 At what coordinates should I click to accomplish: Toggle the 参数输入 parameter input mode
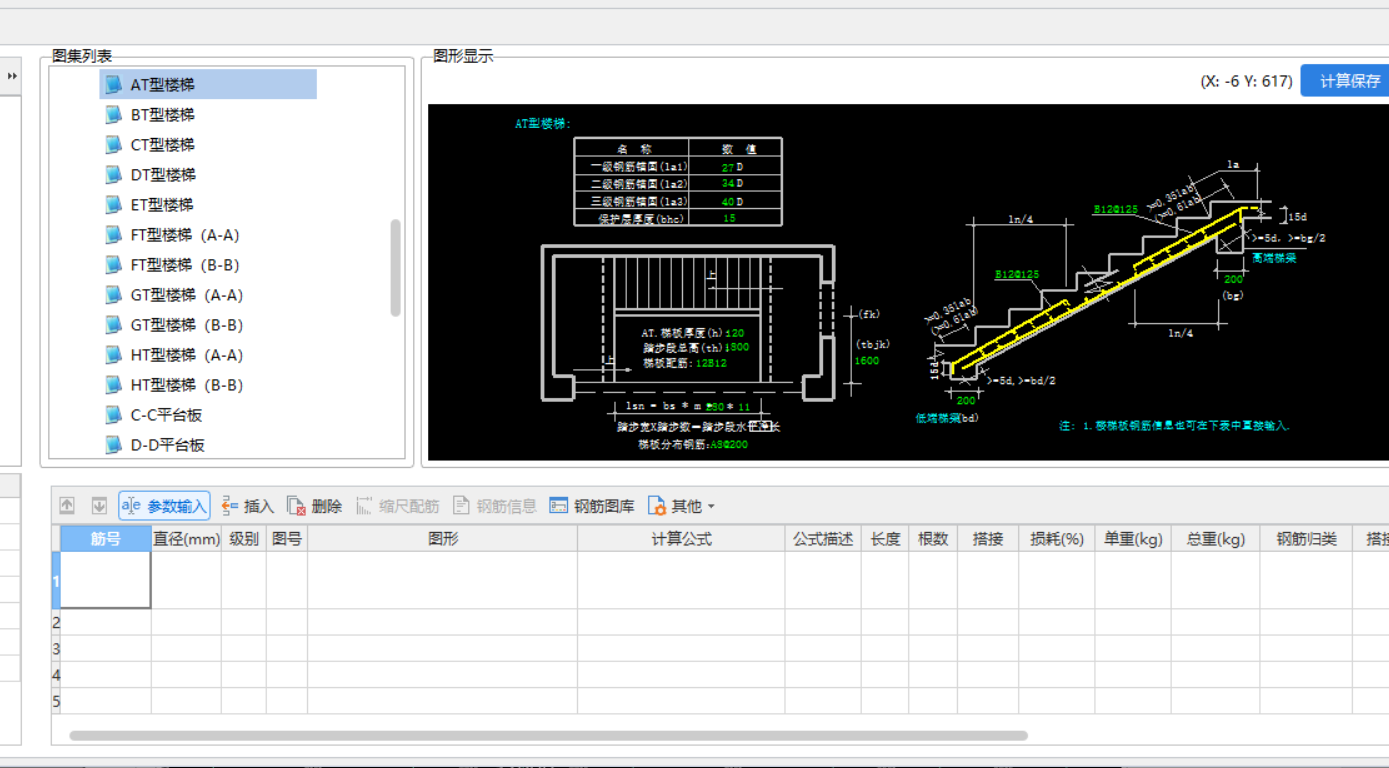pos(164,506)
